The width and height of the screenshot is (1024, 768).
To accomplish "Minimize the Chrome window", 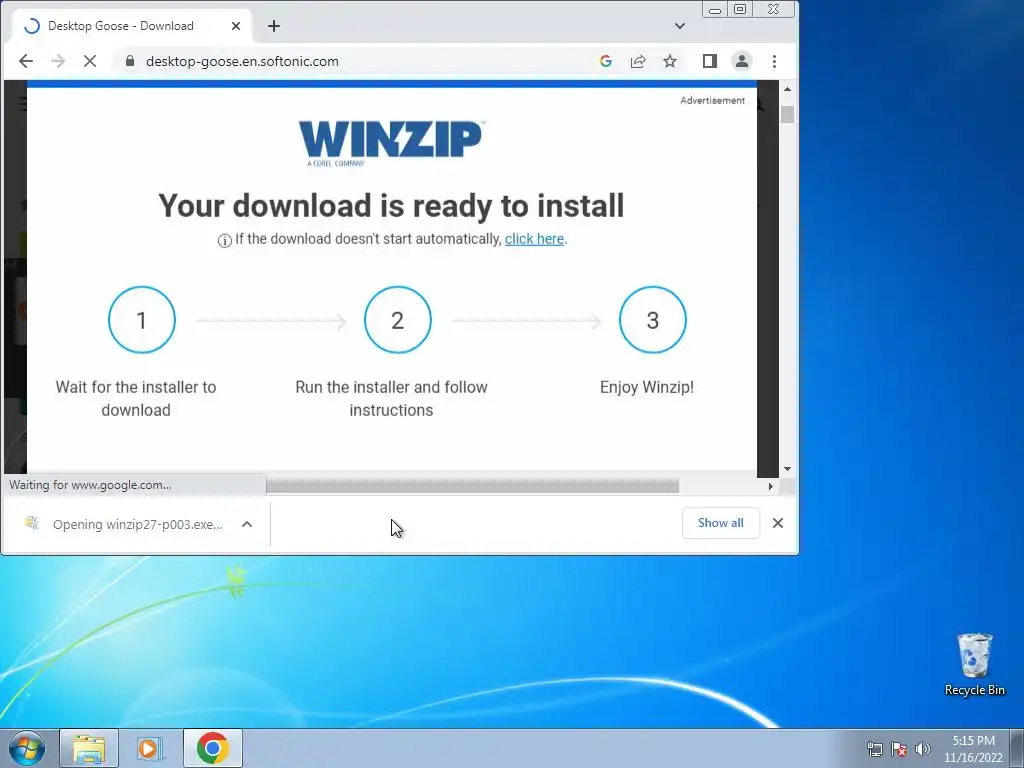I will (x=715, y=10).
